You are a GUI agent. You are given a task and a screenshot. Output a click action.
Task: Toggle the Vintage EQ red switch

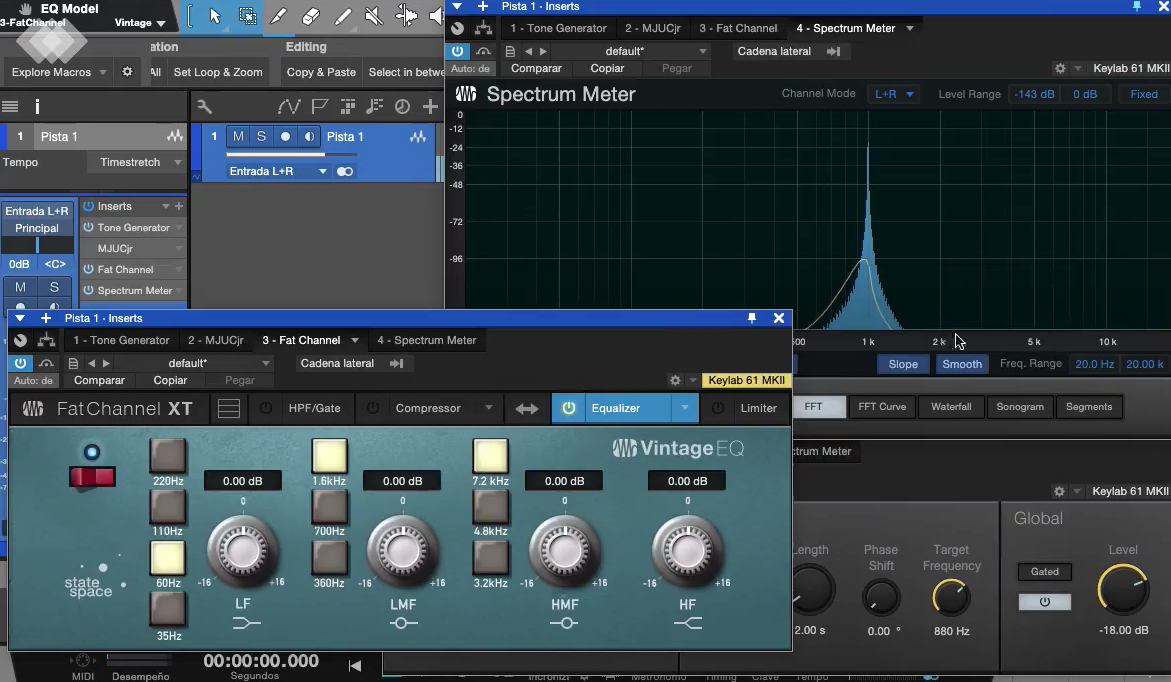click(x=93, y=477)
